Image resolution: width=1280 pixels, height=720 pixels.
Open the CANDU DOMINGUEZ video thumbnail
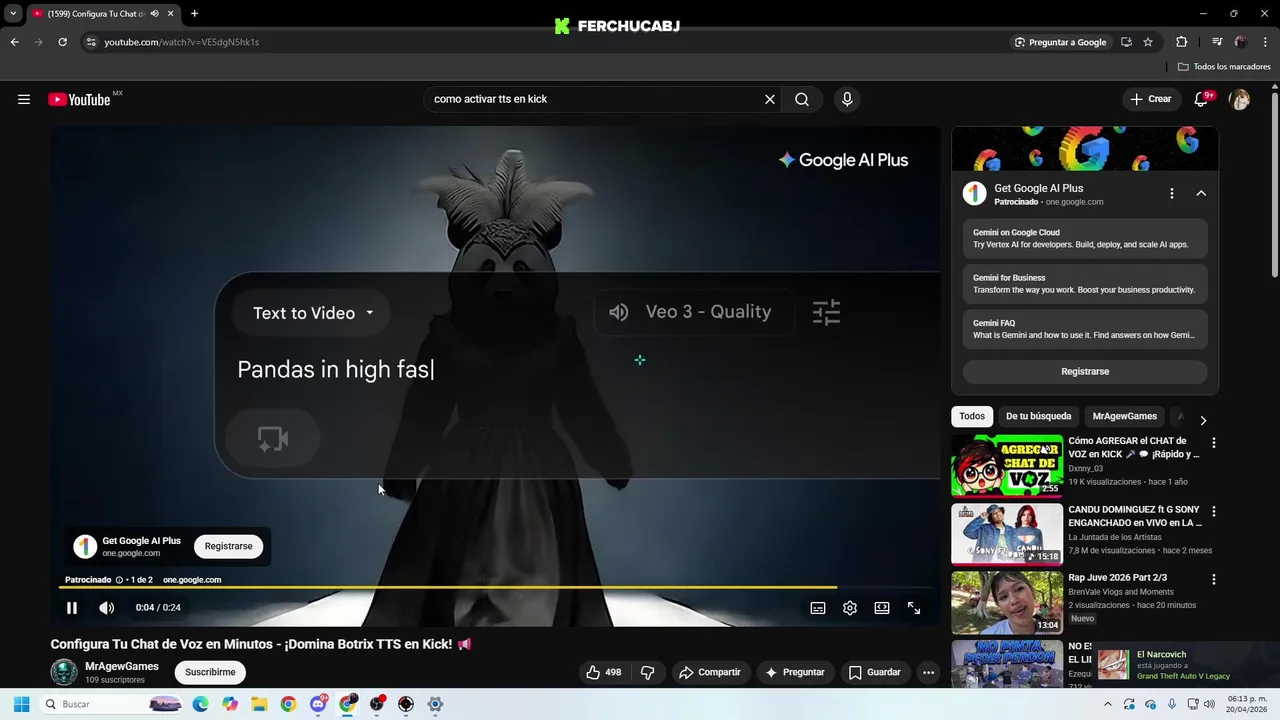1007,534
